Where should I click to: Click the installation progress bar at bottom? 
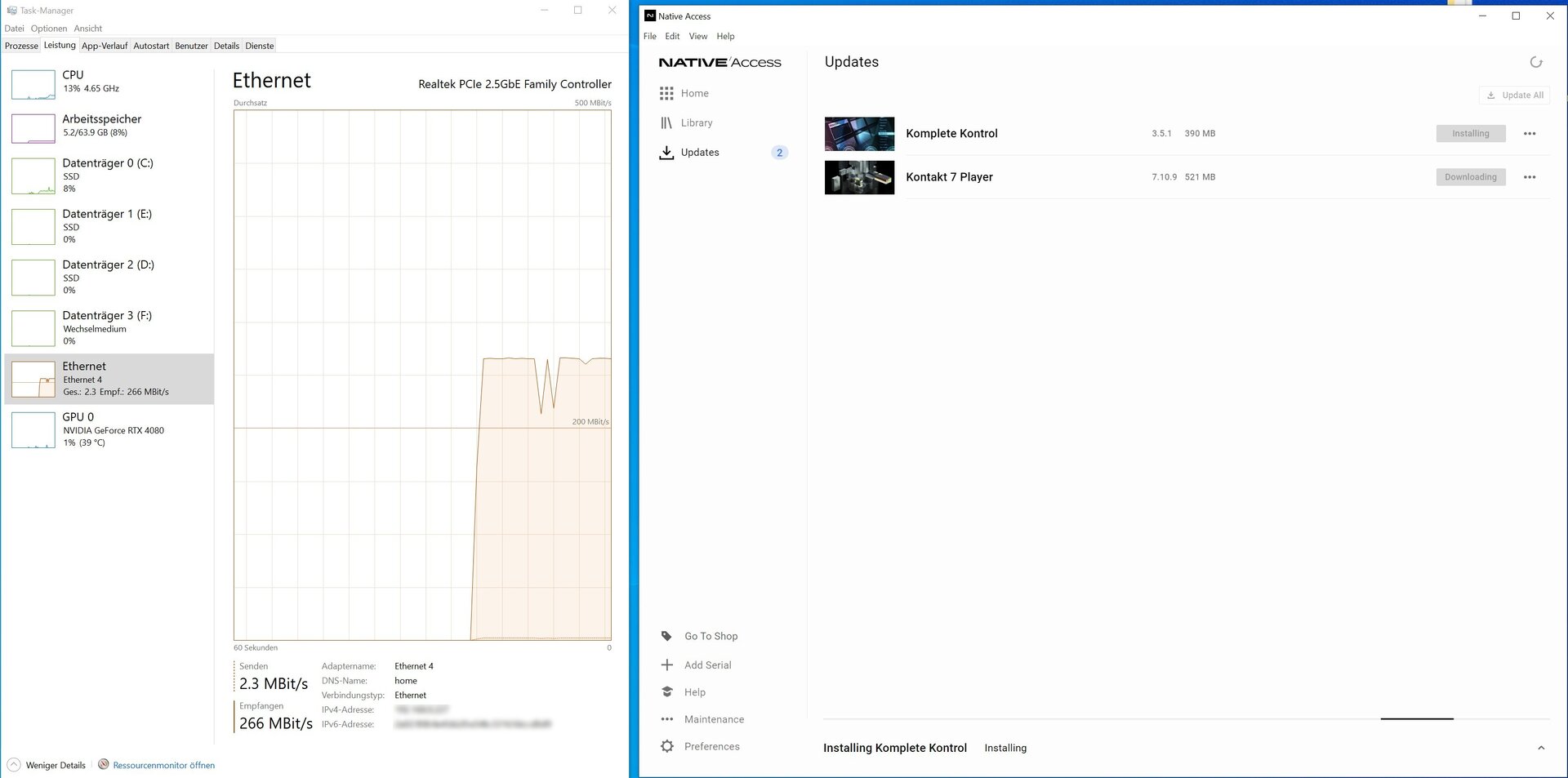pyautogui.click(x=1186, y=719)
